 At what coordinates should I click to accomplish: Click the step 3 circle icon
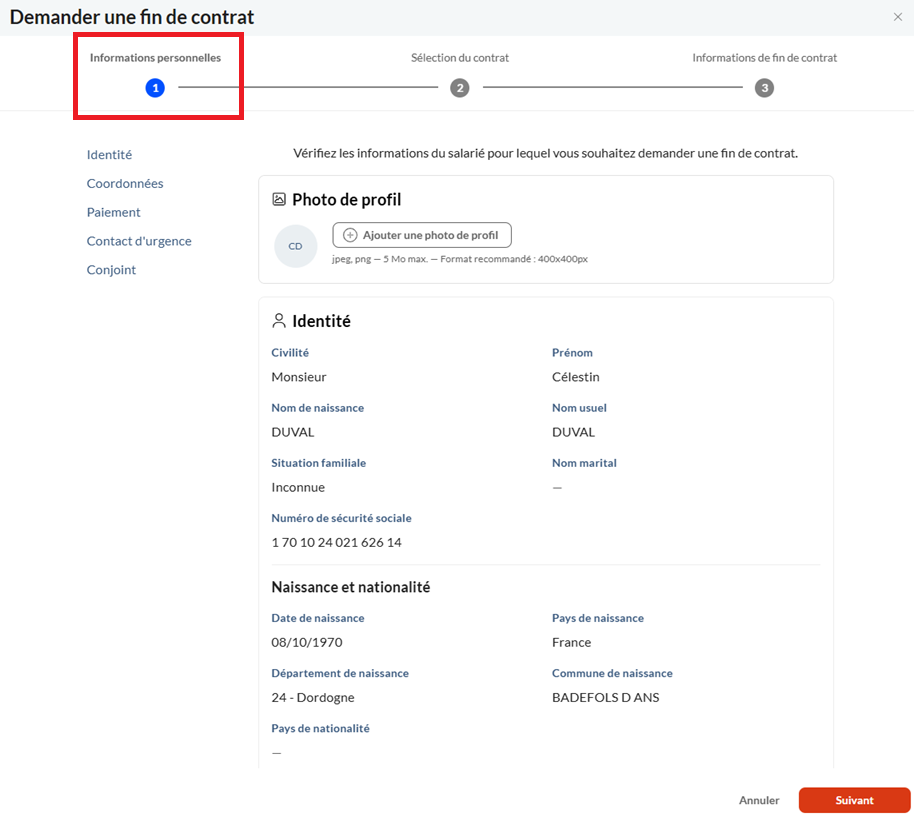(764, 88)
